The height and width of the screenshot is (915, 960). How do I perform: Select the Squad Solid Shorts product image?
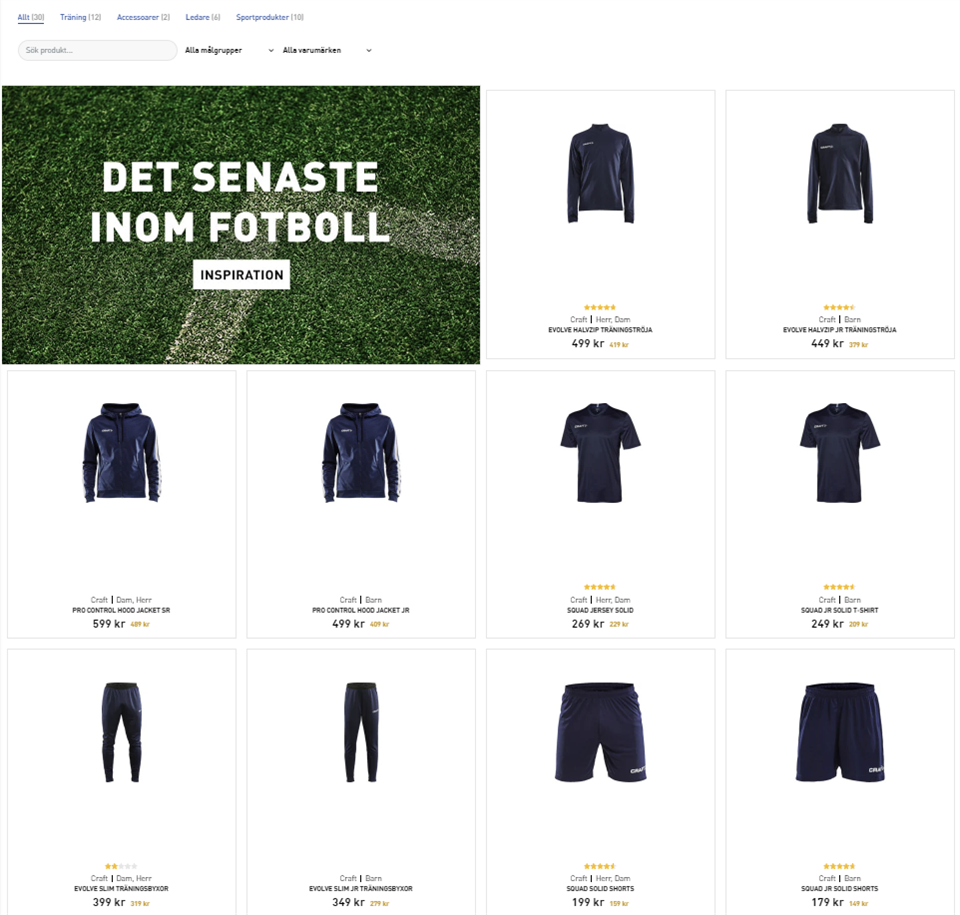coord(600,732)
